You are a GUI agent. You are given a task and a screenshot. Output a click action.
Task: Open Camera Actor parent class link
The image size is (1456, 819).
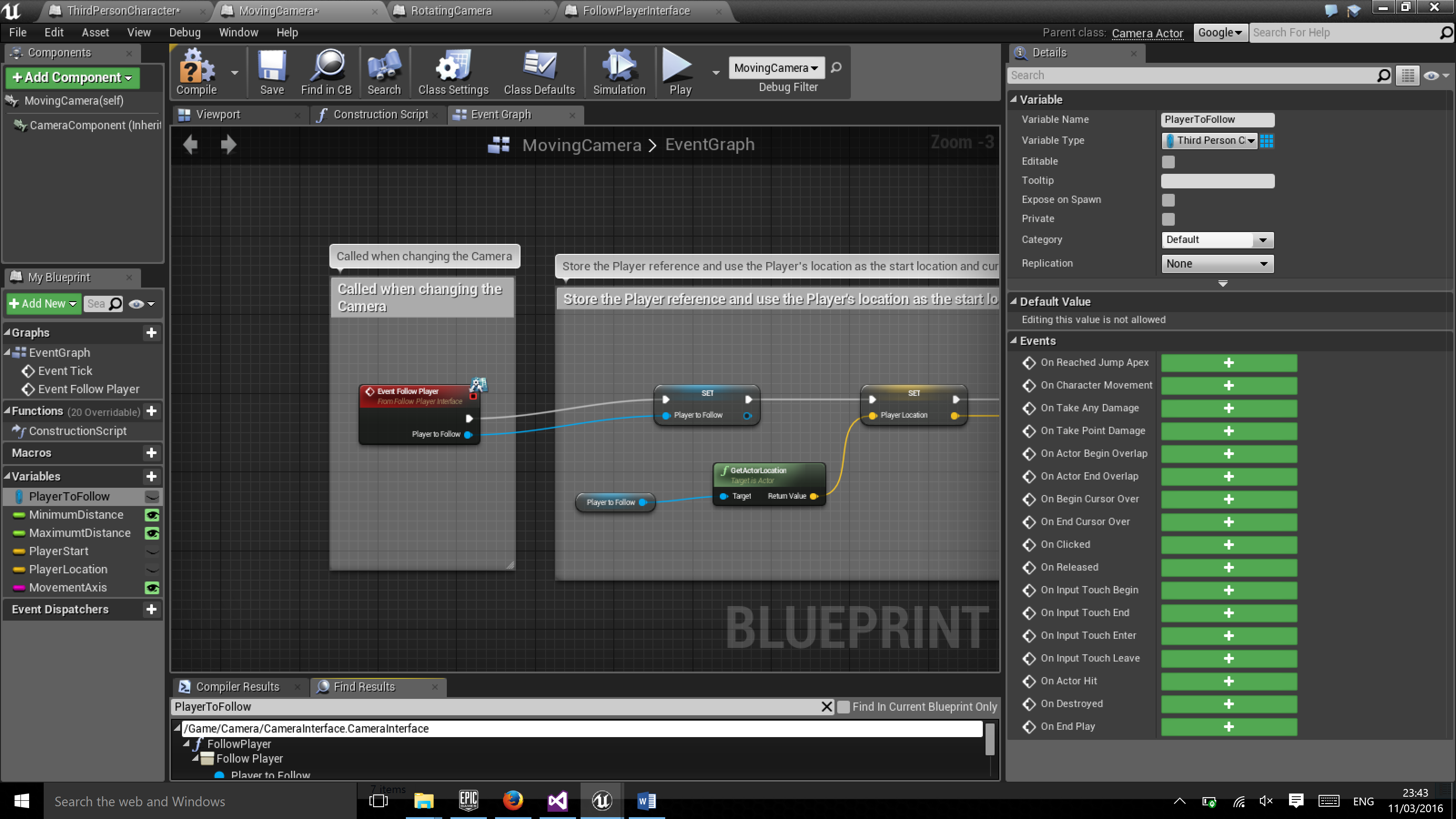(x=1147, y=33)
